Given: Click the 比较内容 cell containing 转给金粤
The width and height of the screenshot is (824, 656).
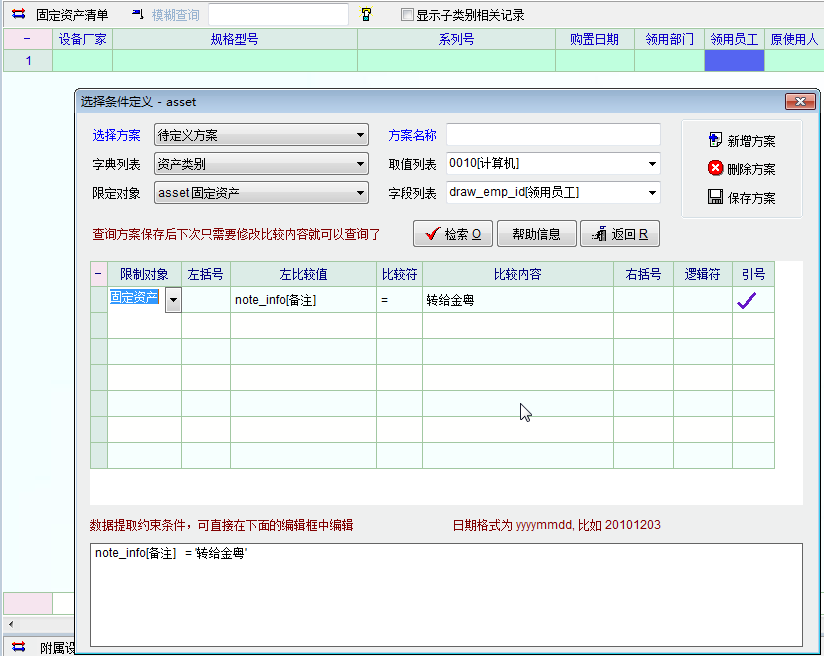Looking at the screenshot, I should tap(517, 299).
